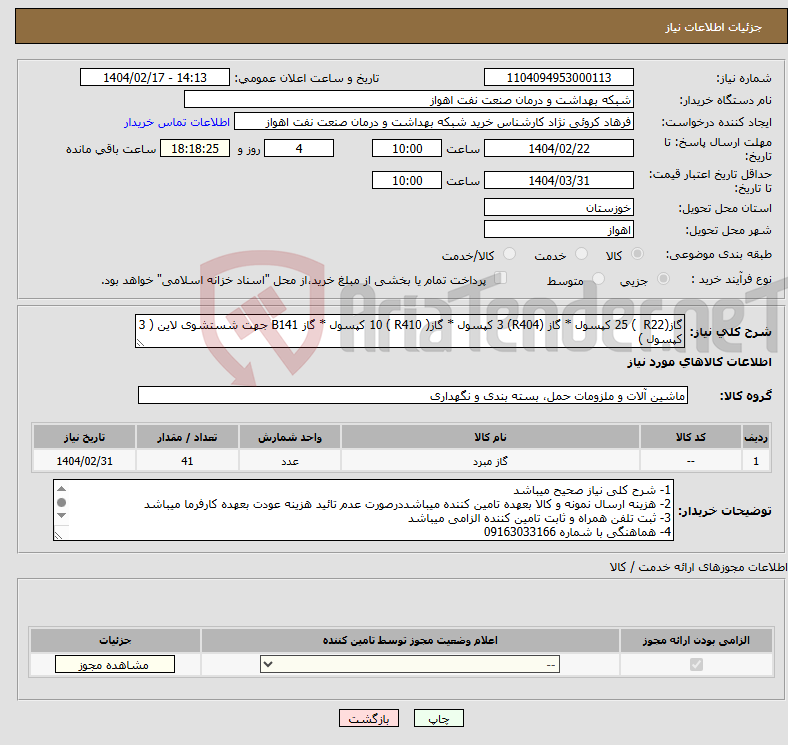Open buyer contact information link
Image resolution: width=788 pixels, height=745 pixels.
pyautogui.click(x=177, y=122)
